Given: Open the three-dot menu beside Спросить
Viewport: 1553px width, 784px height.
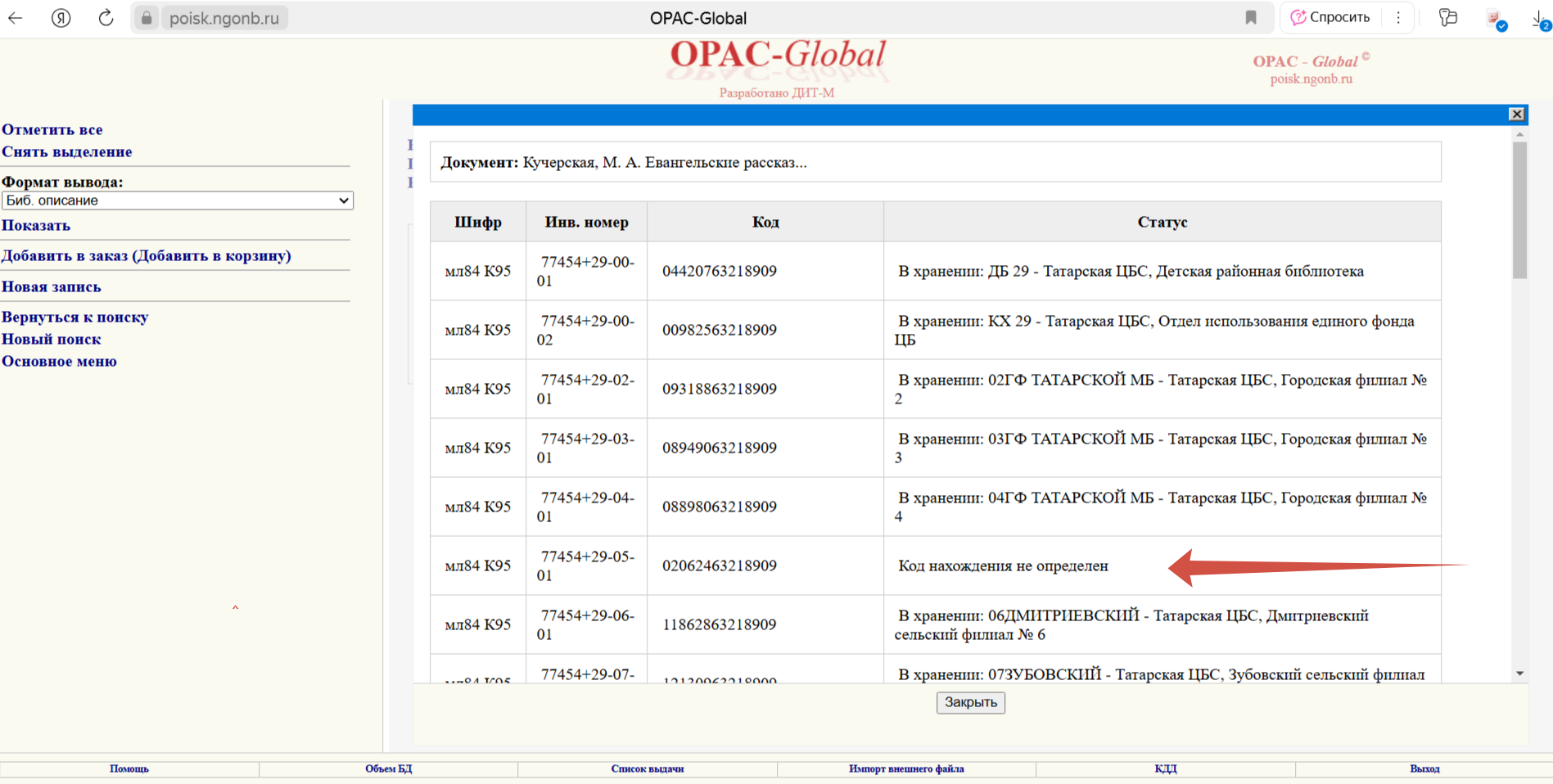Looking at the screenshot, I should 1398,18.
